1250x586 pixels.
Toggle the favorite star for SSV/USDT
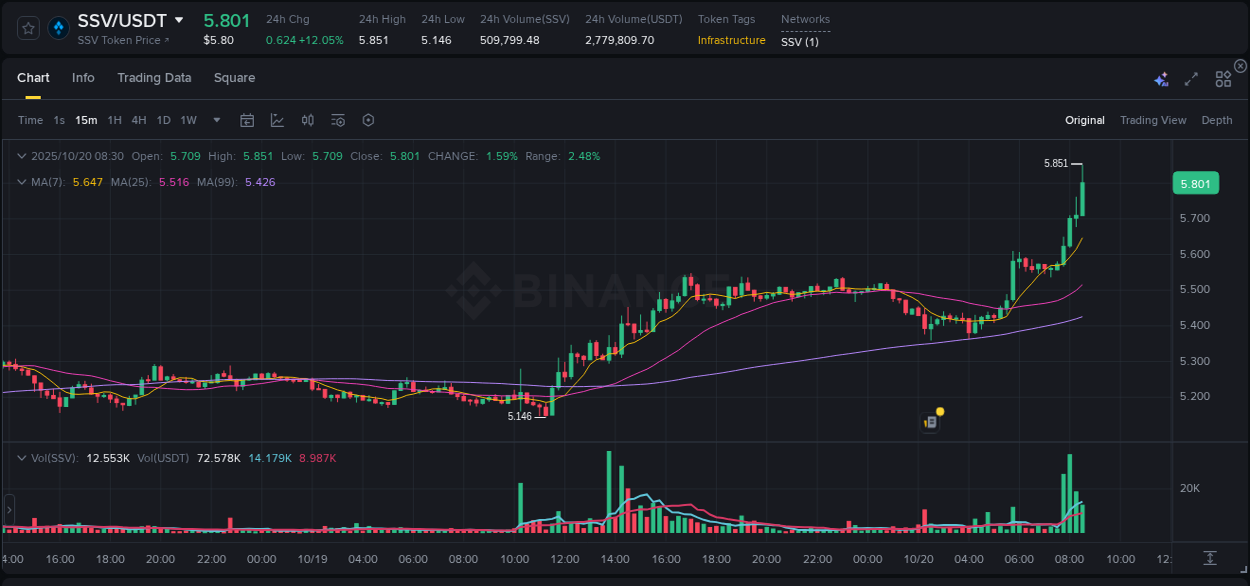coord(27,27)
